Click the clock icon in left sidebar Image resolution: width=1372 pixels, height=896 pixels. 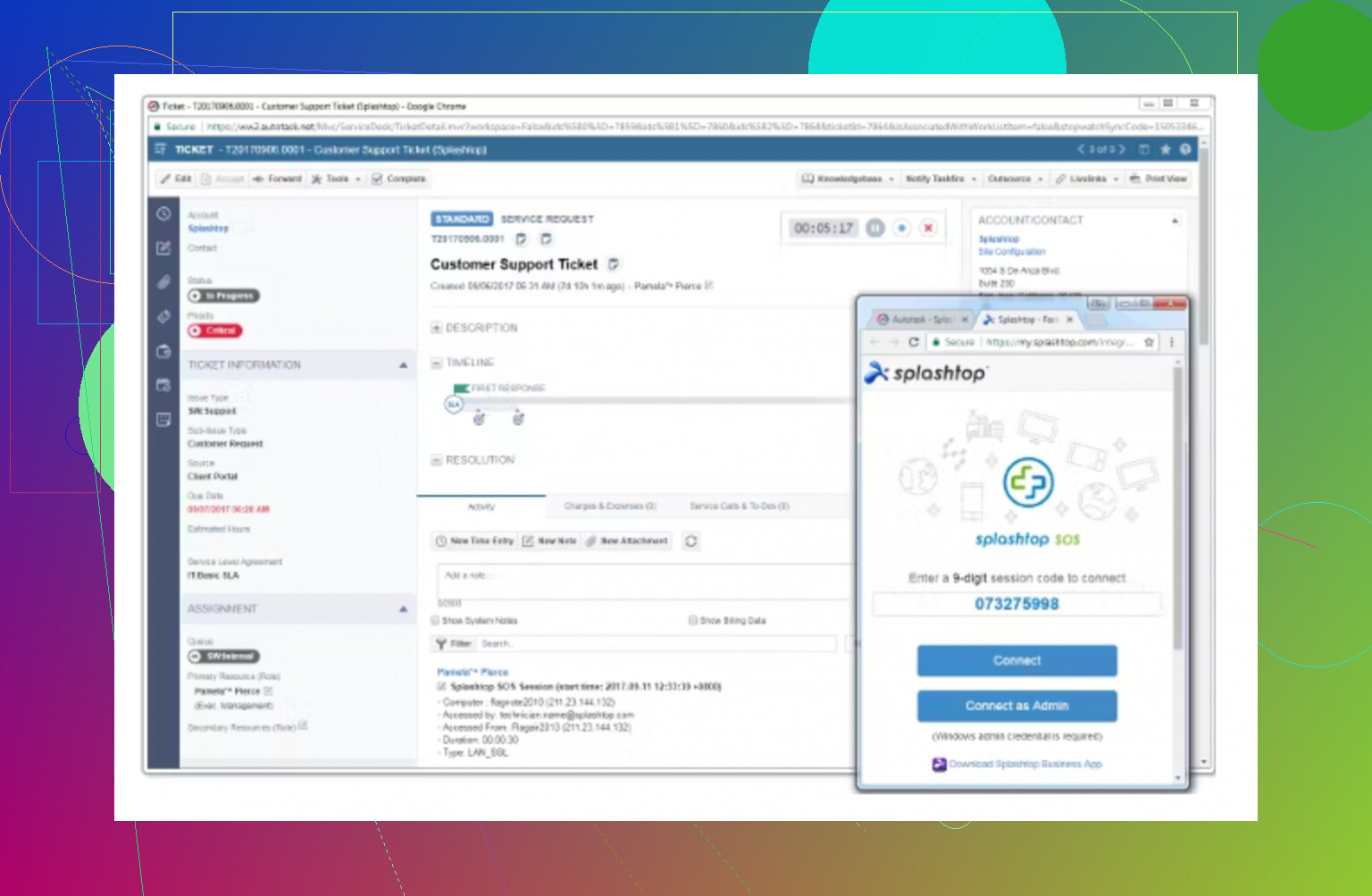coord(163,214)
